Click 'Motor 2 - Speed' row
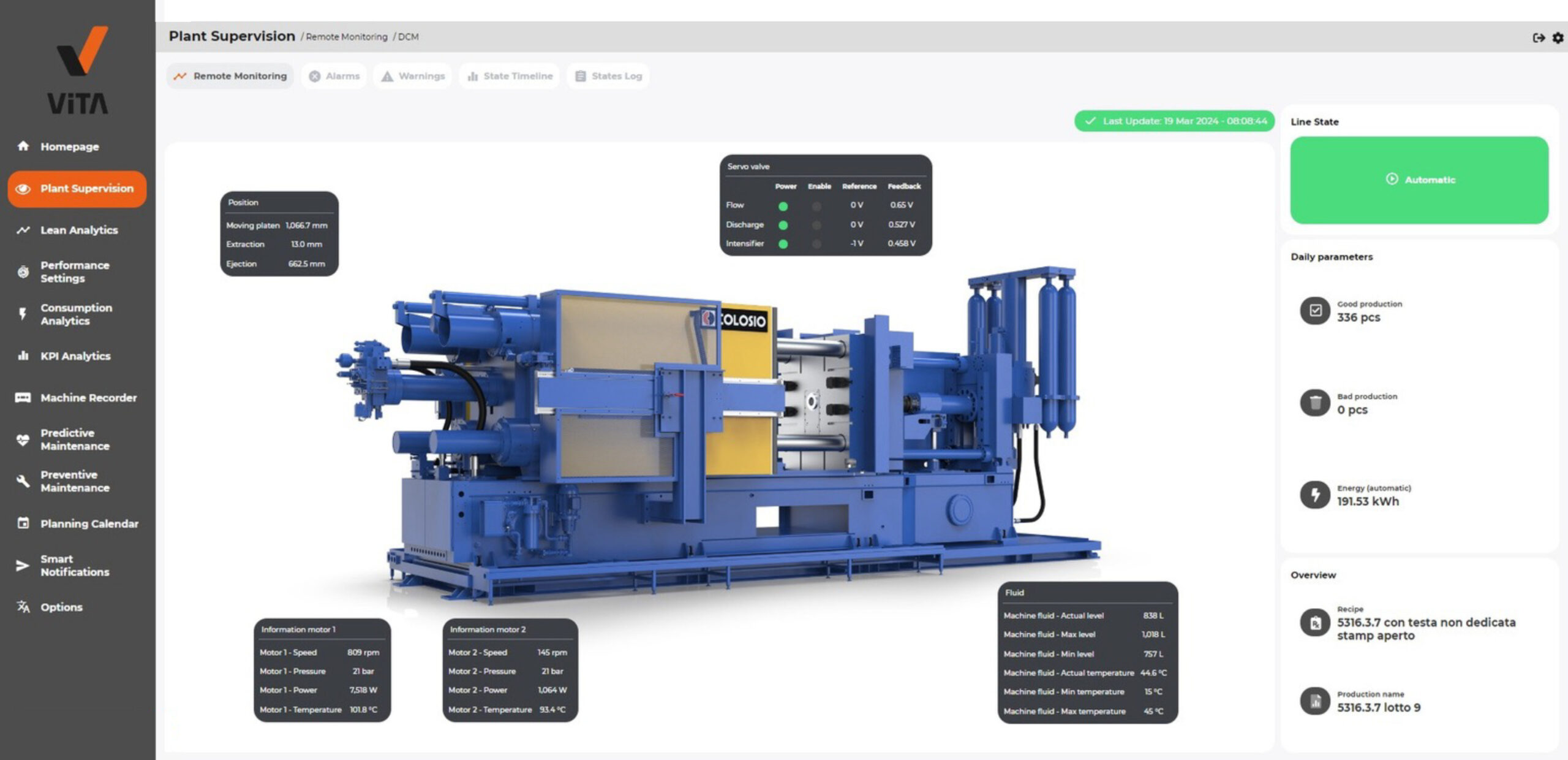The image size is (1568, 760). pos(508,653)
